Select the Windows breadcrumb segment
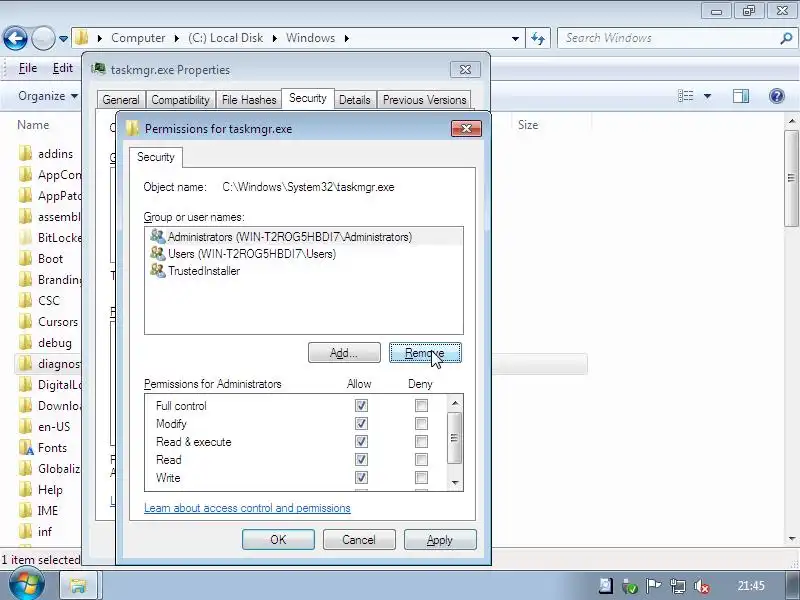Viewport: 800px width, 600px height. tap(310, 38)
